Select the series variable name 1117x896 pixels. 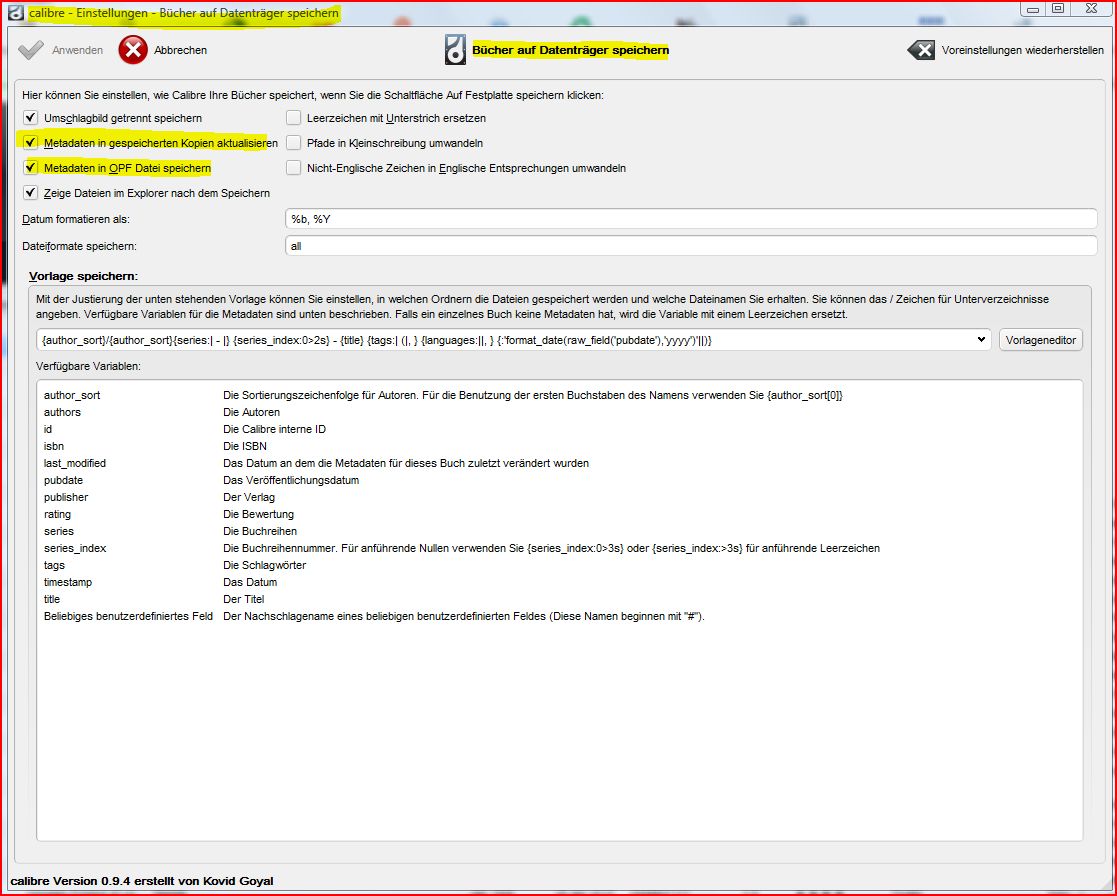click(x=58, y=531)
